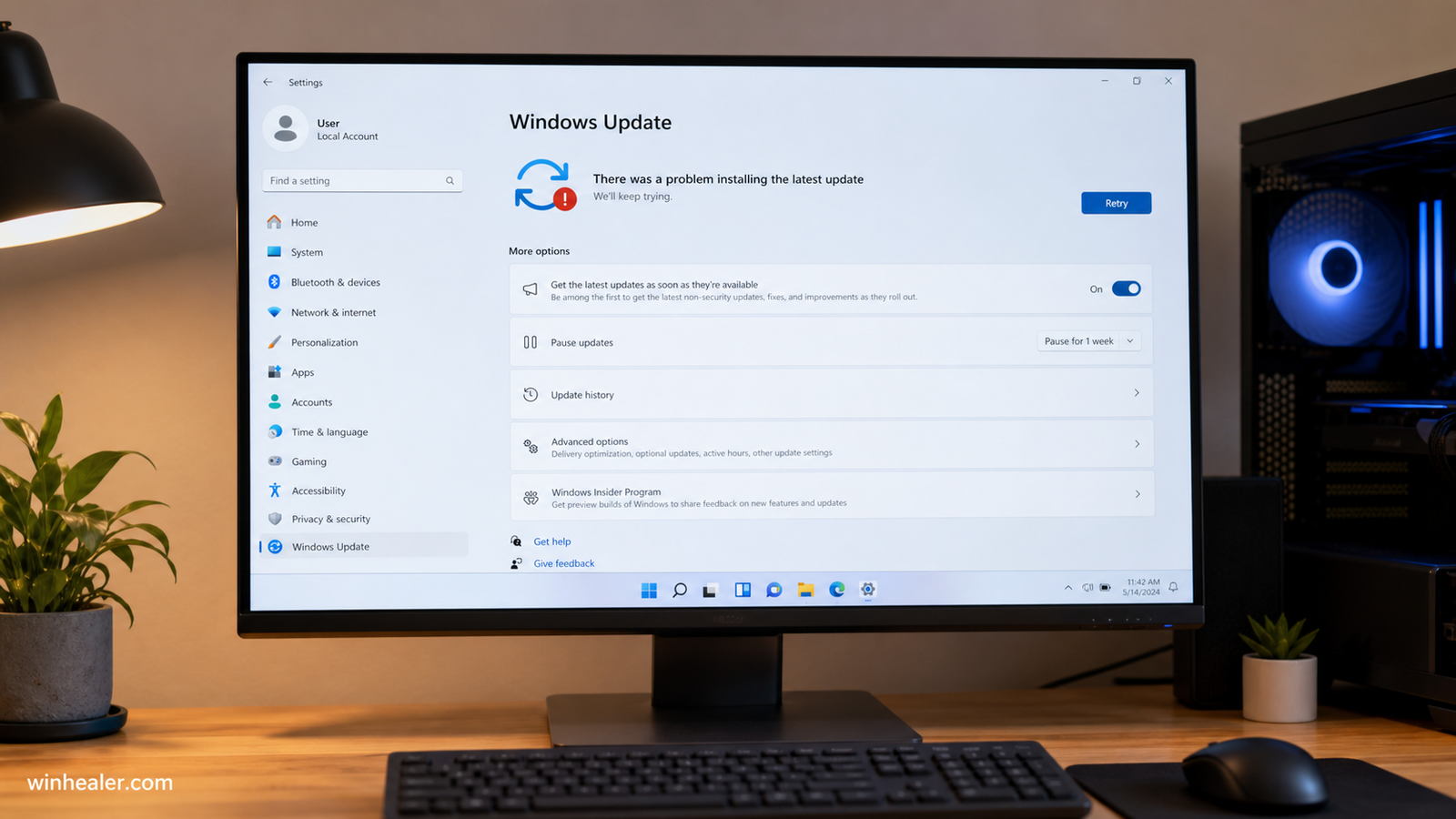Click the Network wifi icon in sidebar

(x=274, y=312)
